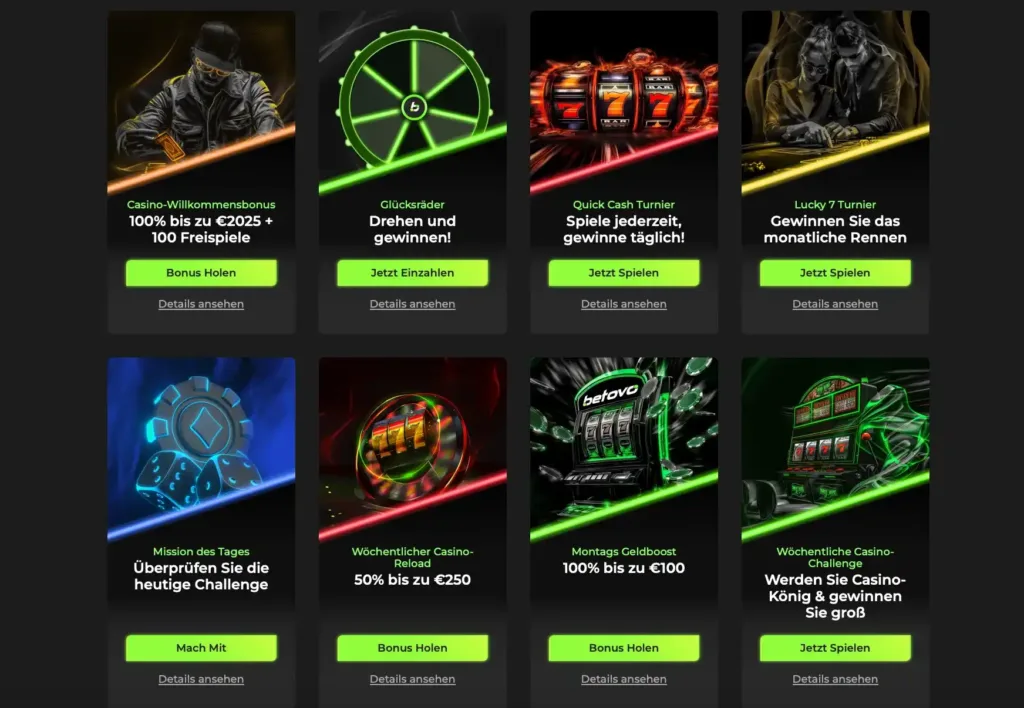Viewport: 1024px width, 708px height.
Task: Click Jetzt Spielen under Quick Cash Turnier
Action: [624, 273]
